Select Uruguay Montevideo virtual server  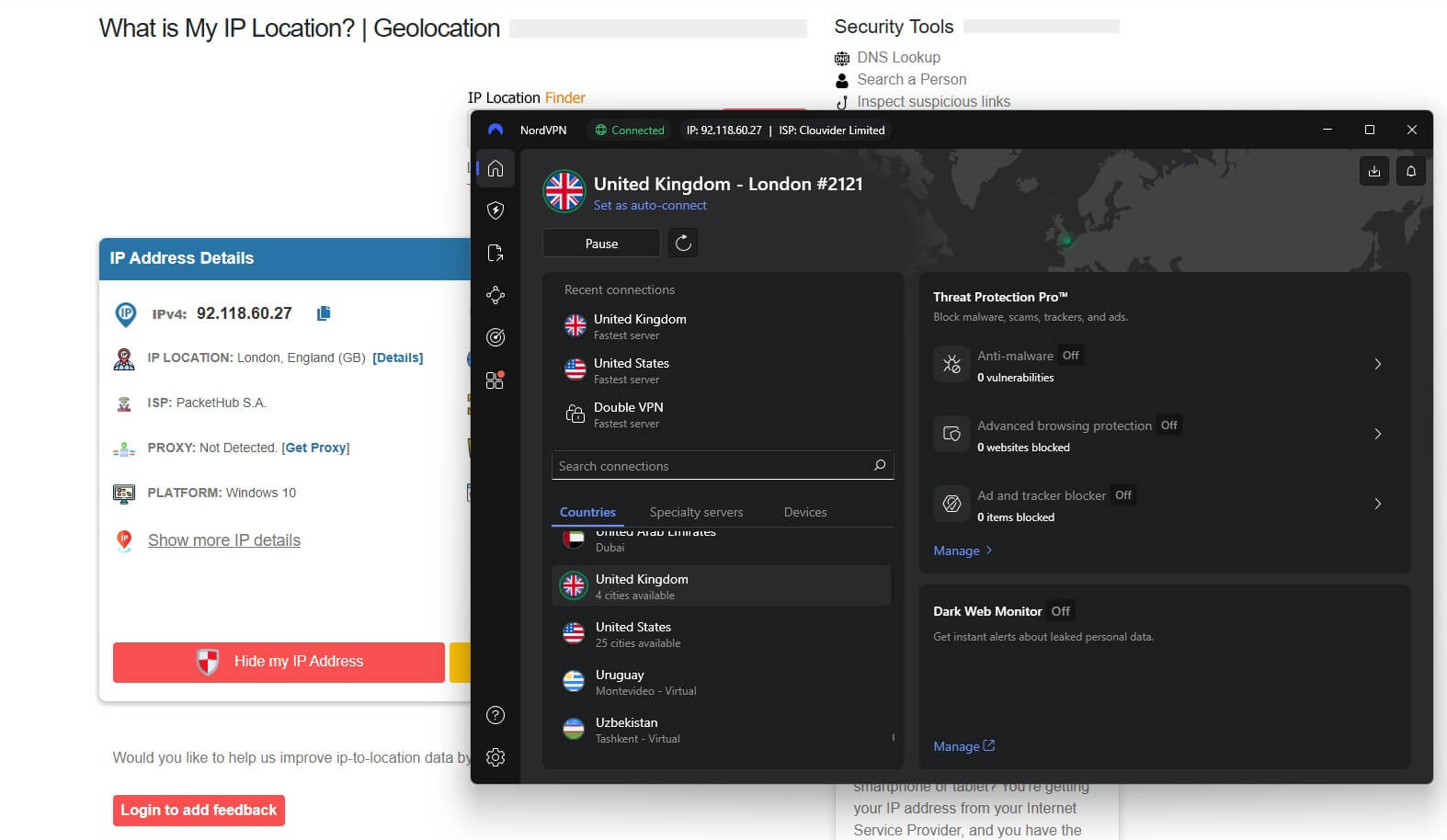point(721,681)
